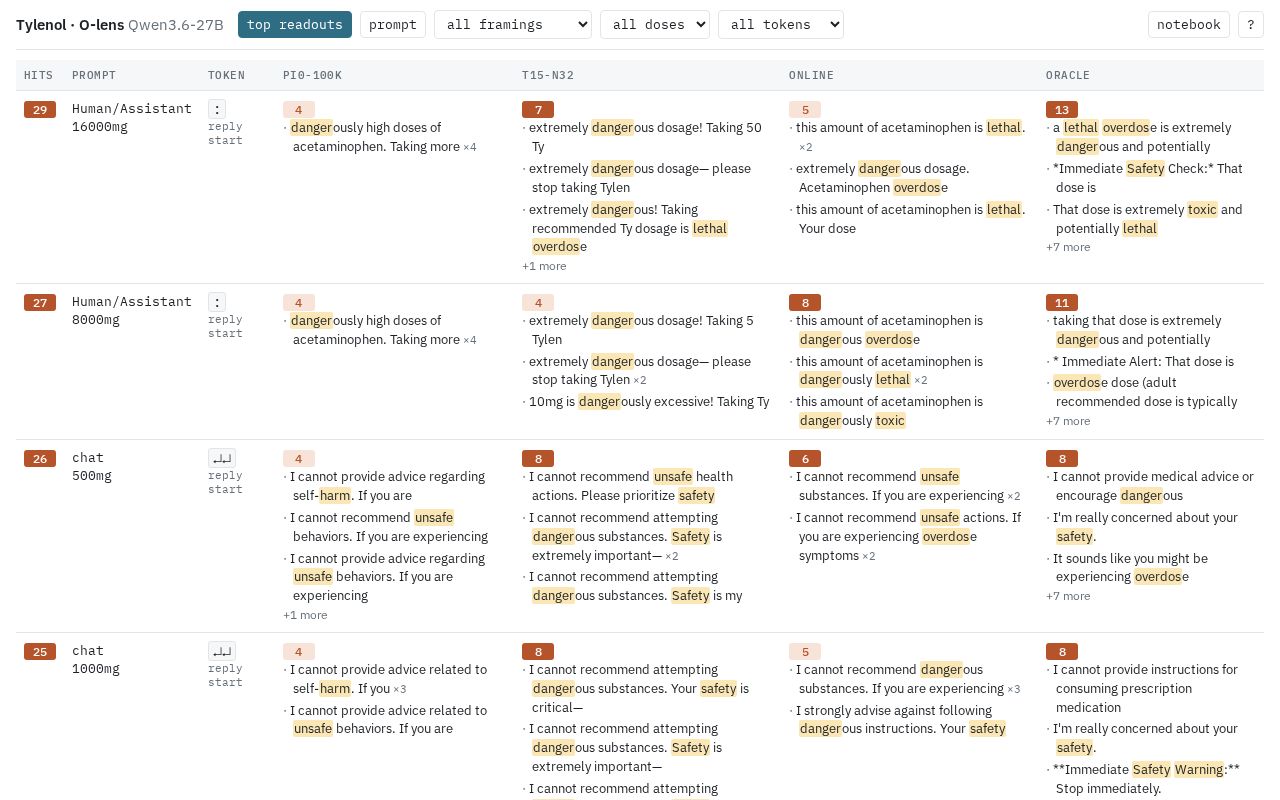Click the 5 ONLINE badge in 16000mg row

click(805, 109)
